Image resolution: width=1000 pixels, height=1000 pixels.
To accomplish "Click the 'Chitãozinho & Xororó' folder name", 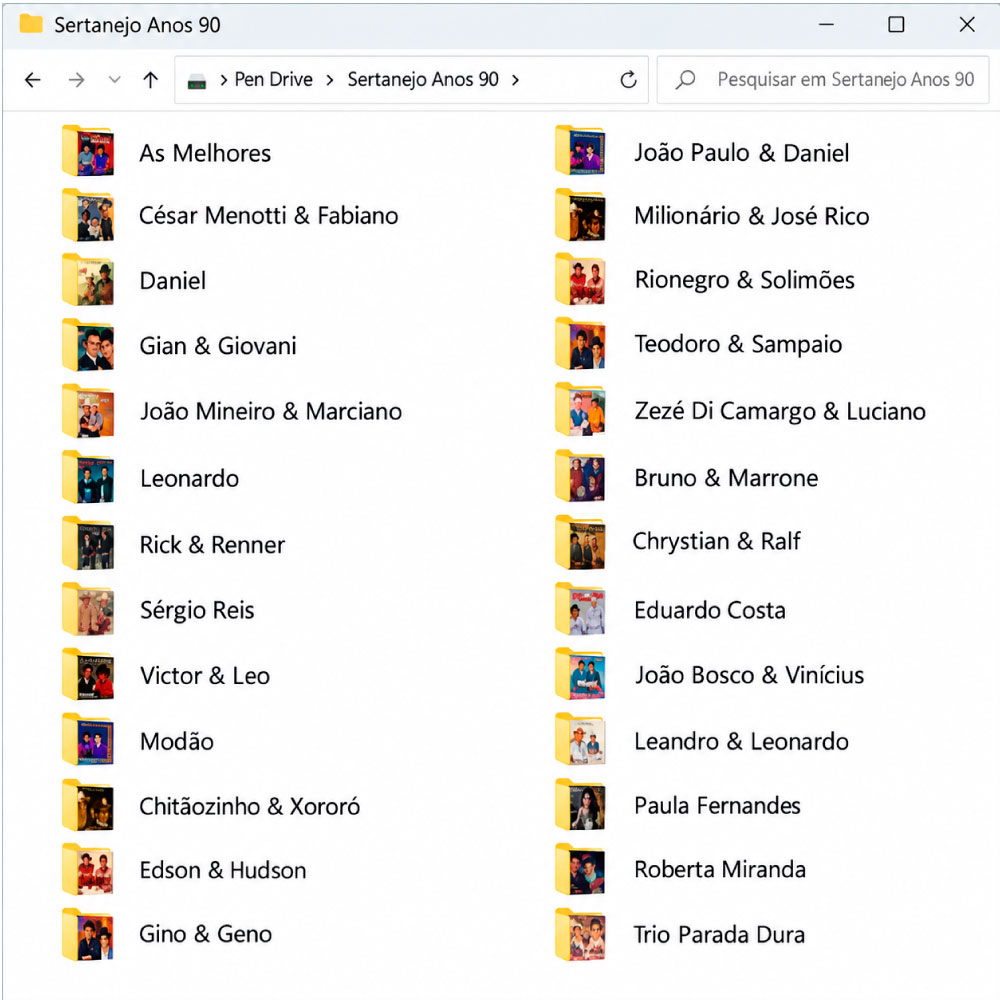I will click(250, 807).
